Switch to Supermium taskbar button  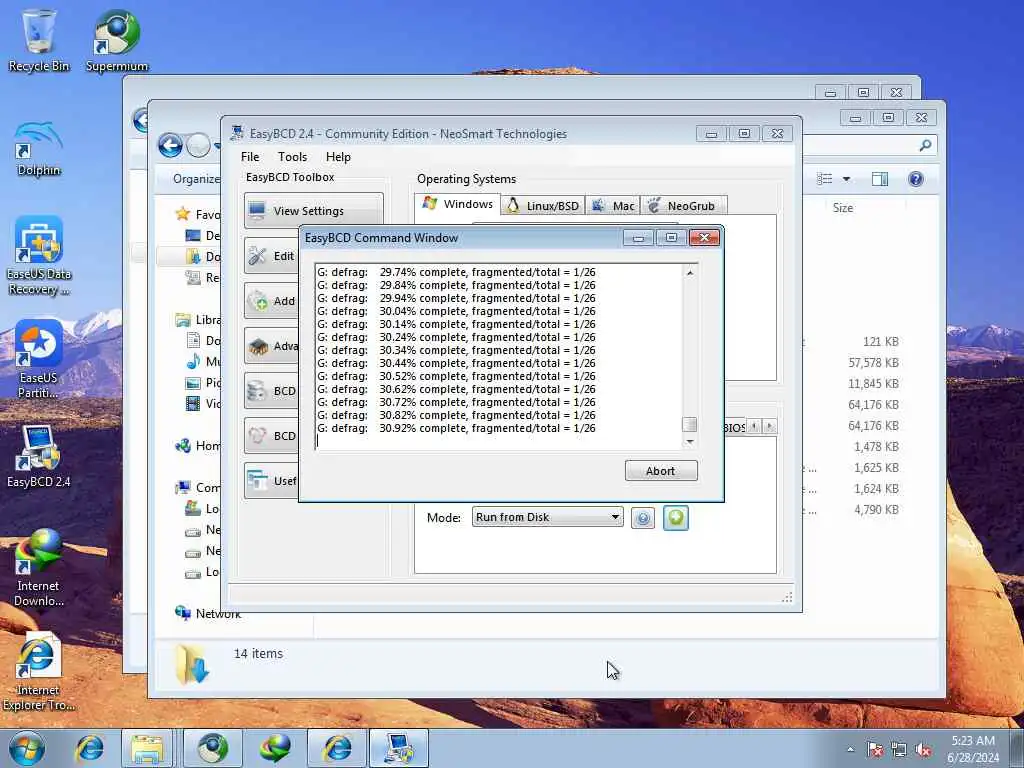coord(212,748)
